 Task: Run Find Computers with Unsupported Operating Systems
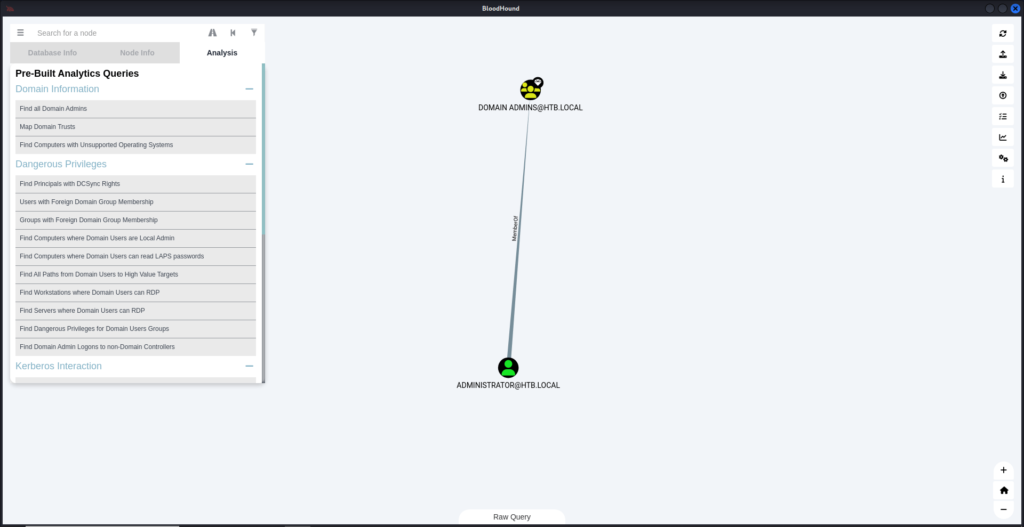(136, 145)
